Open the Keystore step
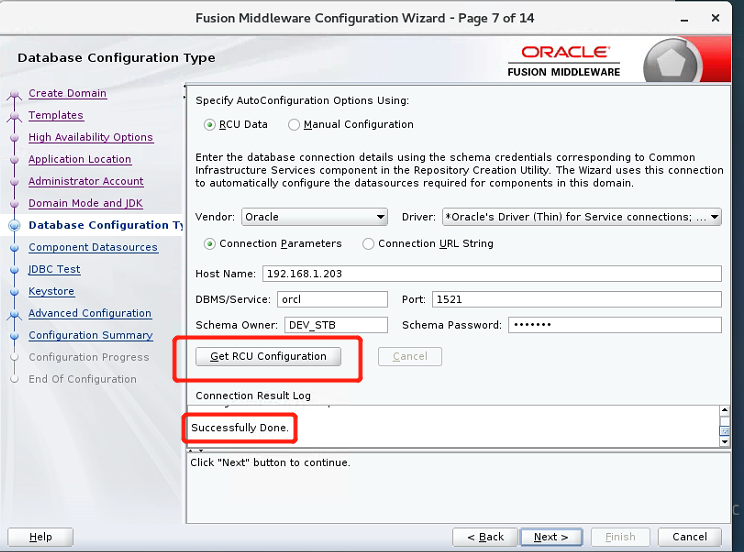The image size is (744, 552). (51, 291)
